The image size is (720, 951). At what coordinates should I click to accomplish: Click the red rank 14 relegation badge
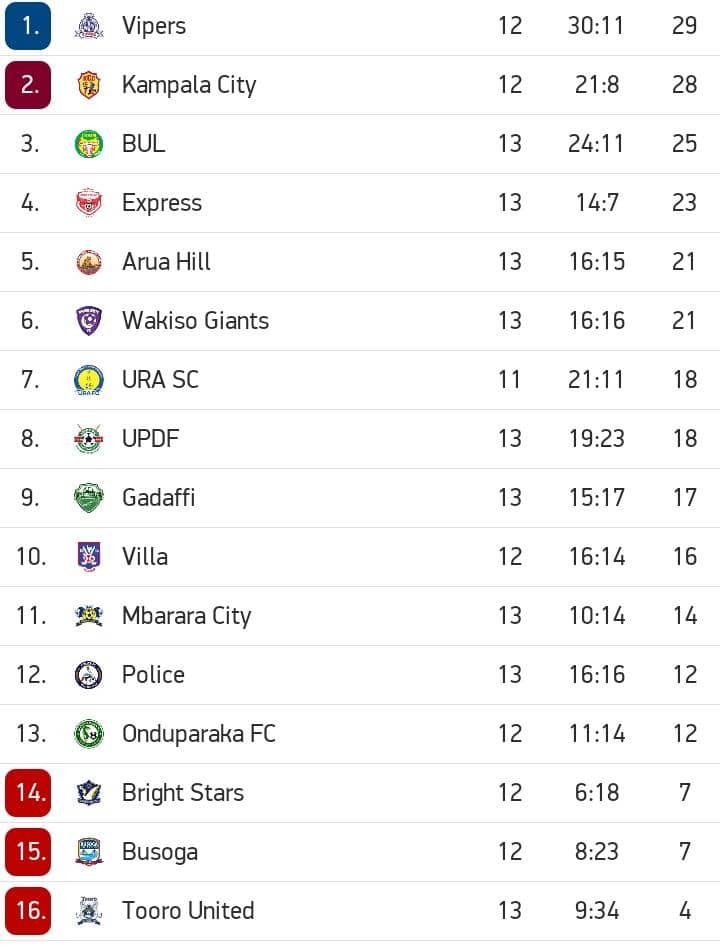28,793
